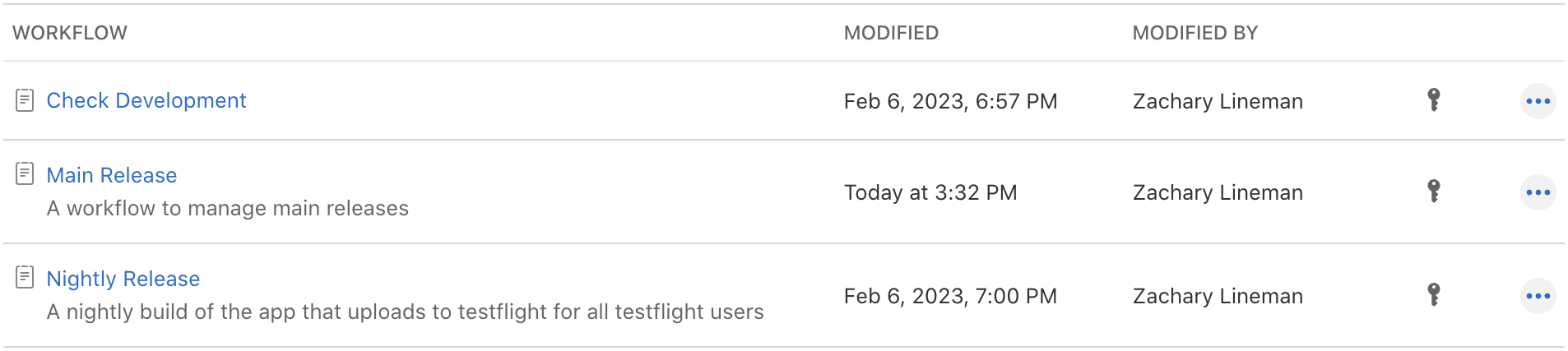Open the Nightly Release workflow link
This screenshot has width=1568, height=351.
[x=123, y=279]
